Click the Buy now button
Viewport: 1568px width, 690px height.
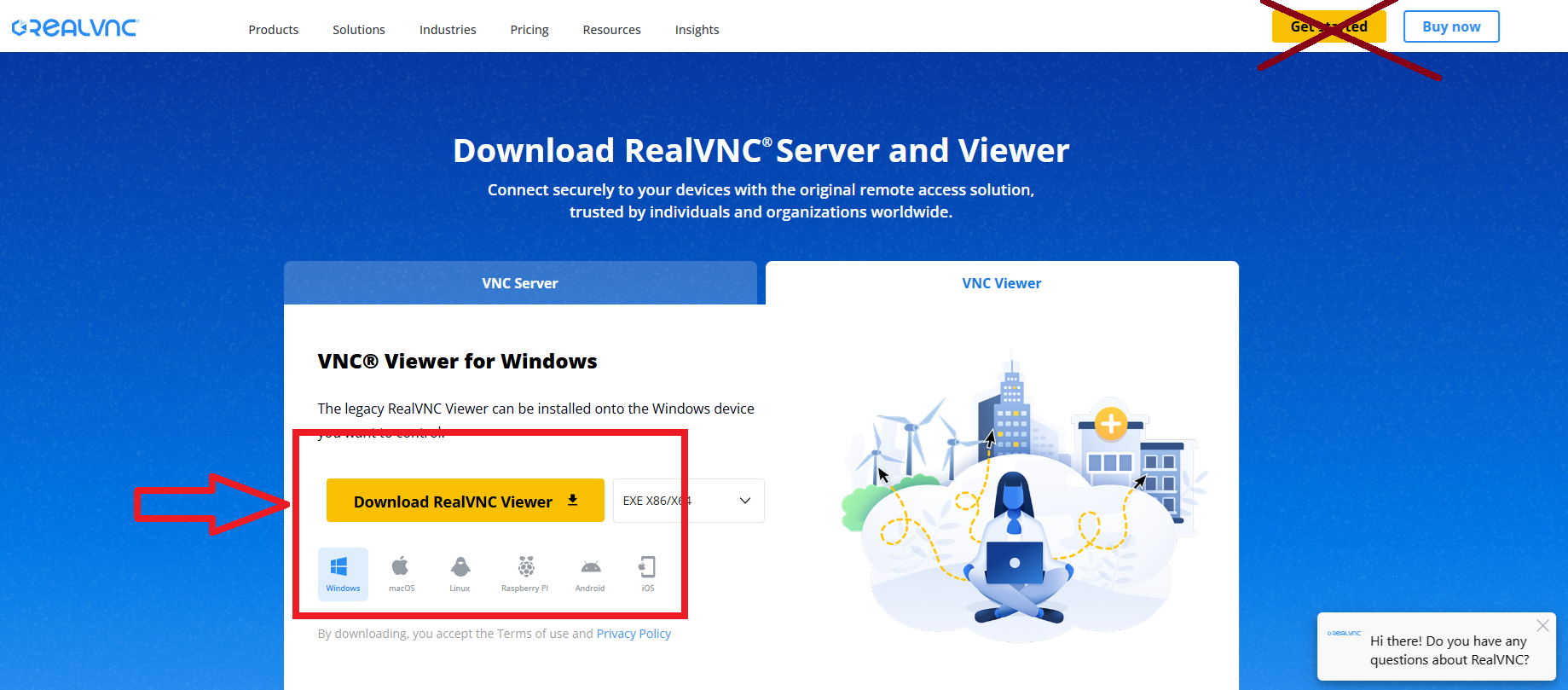[x=1451, y=26]
